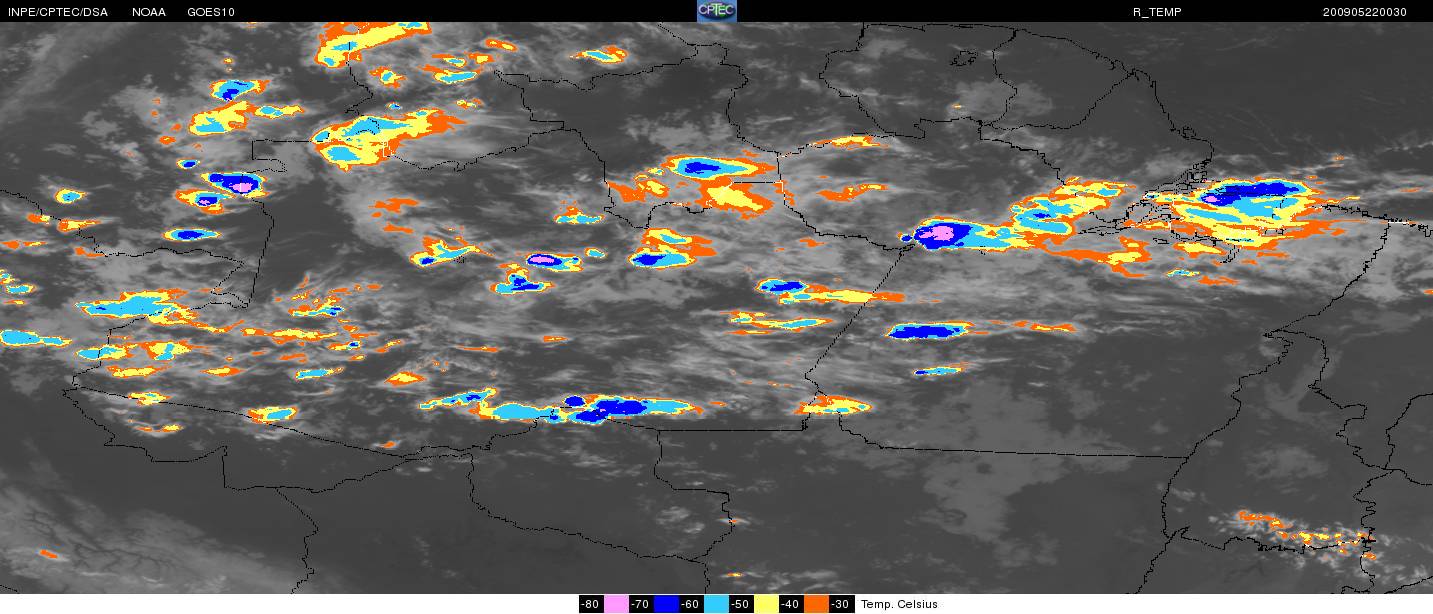Click the GOES10 satellite label
1433x614 pixels.
coord(212,12)
